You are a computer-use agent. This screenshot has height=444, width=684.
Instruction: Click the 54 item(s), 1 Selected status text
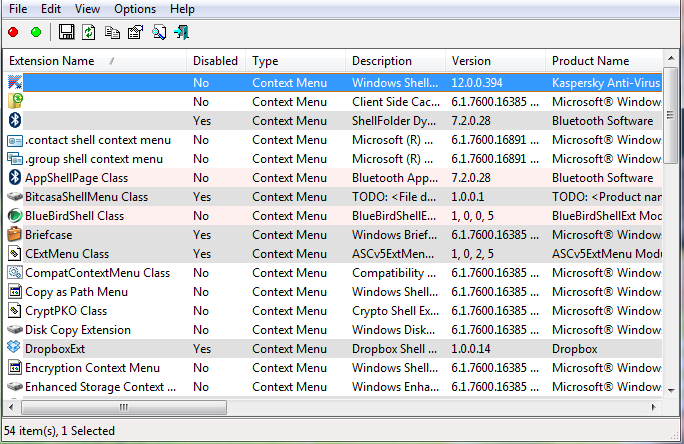(60, 431)
